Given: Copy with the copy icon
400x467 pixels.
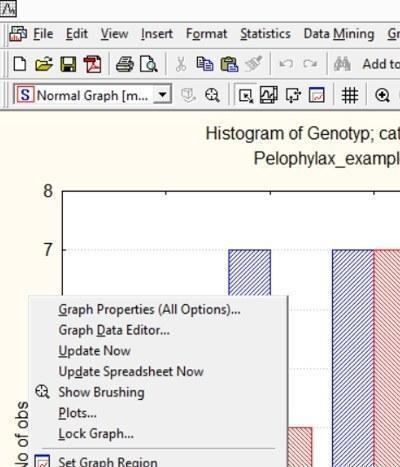Looking at the screenshot, I should [x=205, y=64].
